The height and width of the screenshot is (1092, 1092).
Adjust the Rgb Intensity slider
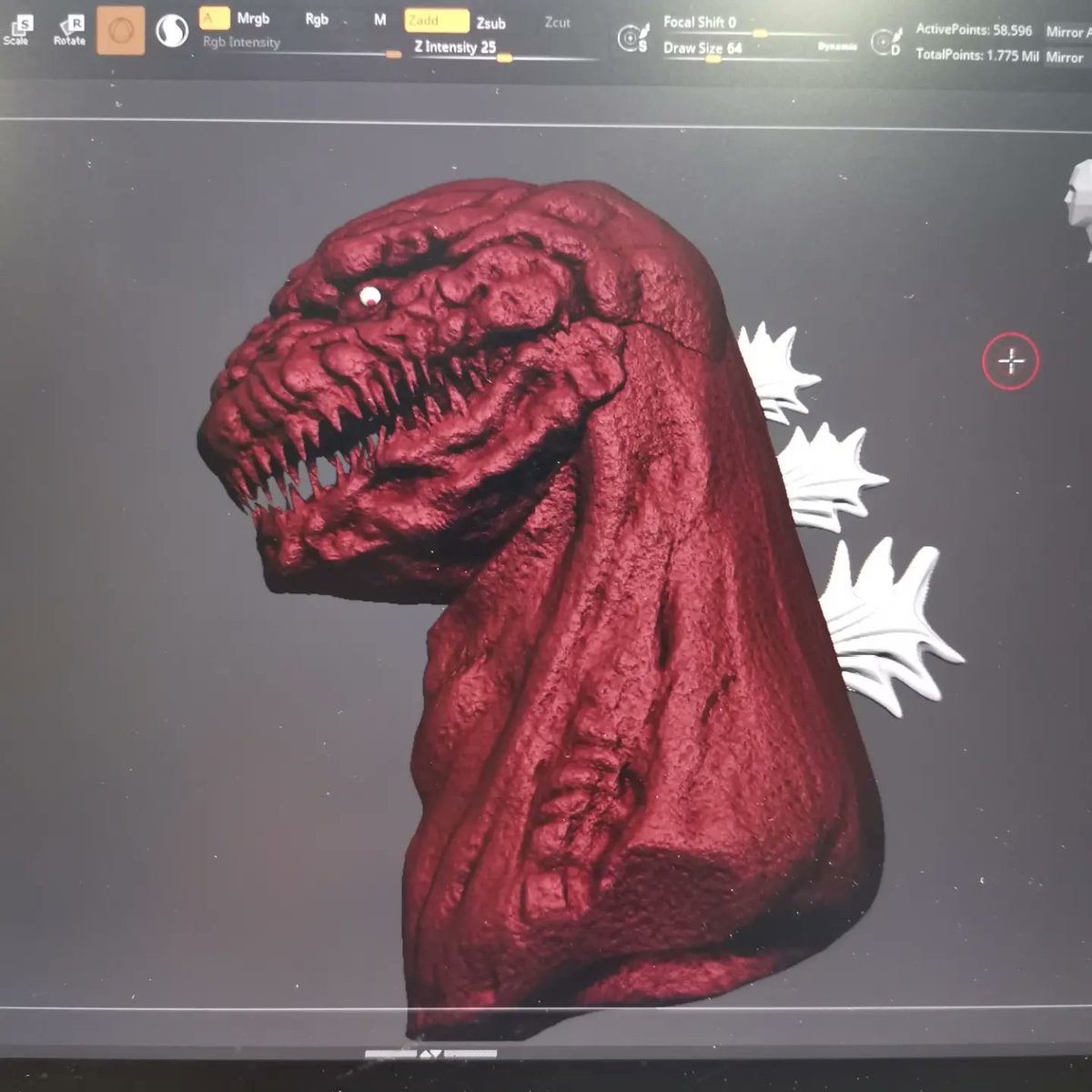coord(302,45)
